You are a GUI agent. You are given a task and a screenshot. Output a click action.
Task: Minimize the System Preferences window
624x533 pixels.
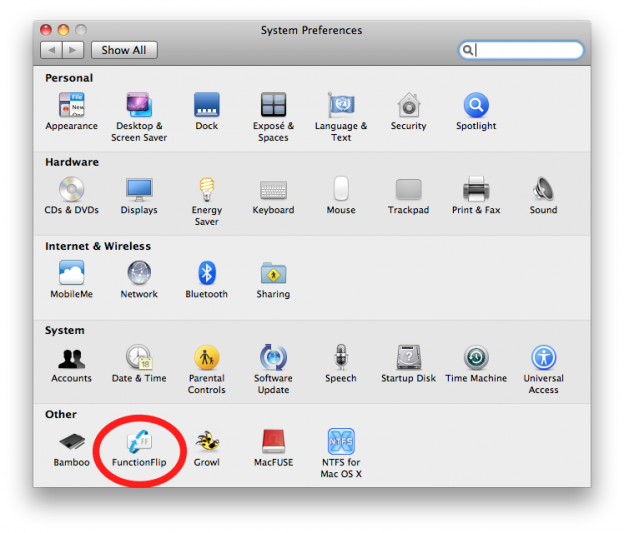[x=63, y=30]
